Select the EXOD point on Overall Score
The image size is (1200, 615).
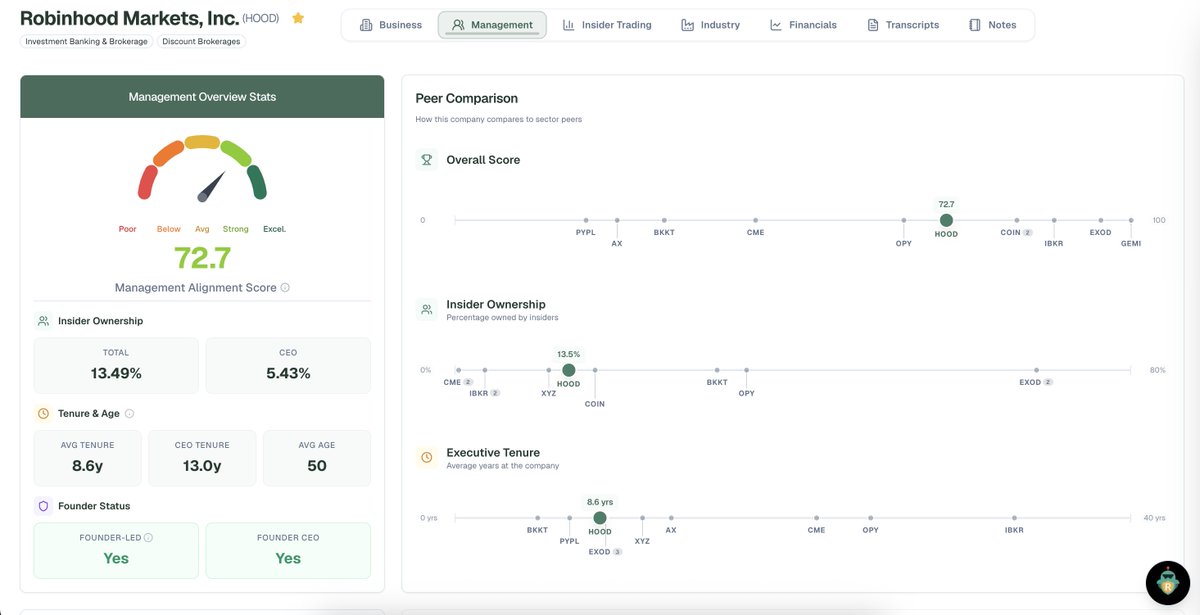(1101, 220)
